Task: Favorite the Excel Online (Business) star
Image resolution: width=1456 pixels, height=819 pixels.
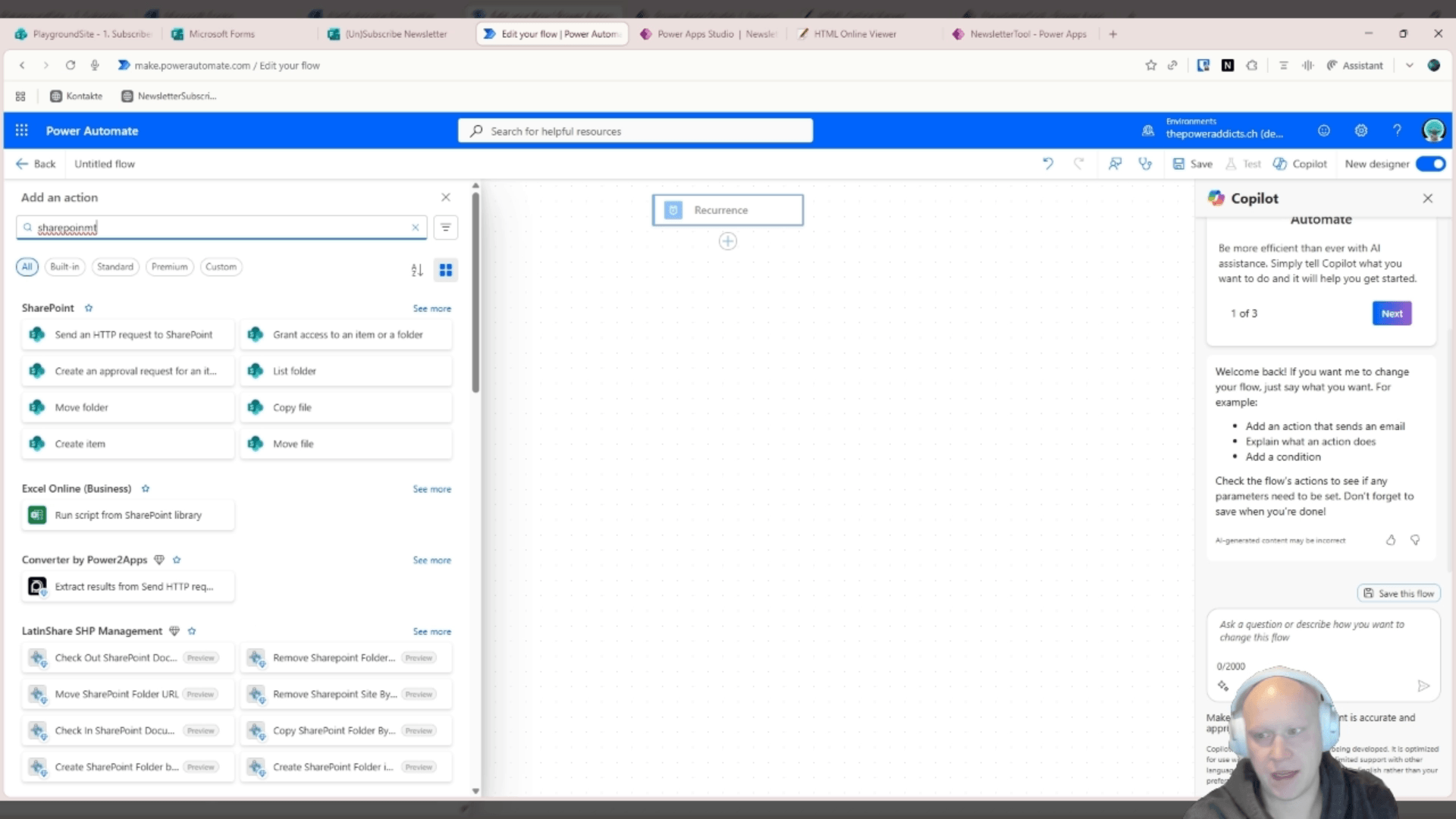Action: coord(146,488)
